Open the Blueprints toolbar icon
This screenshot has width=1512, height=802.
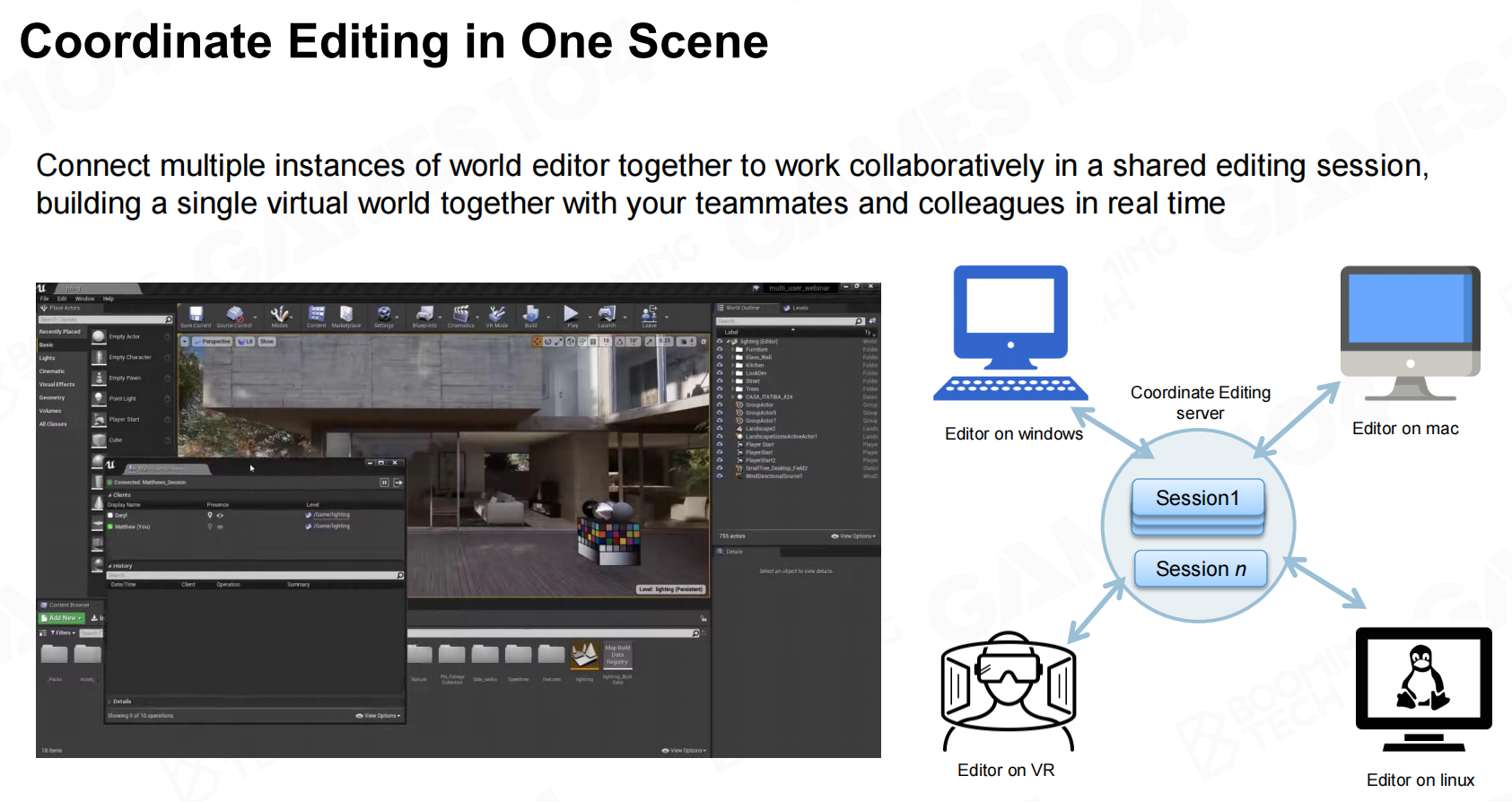(x=424, y=314)
